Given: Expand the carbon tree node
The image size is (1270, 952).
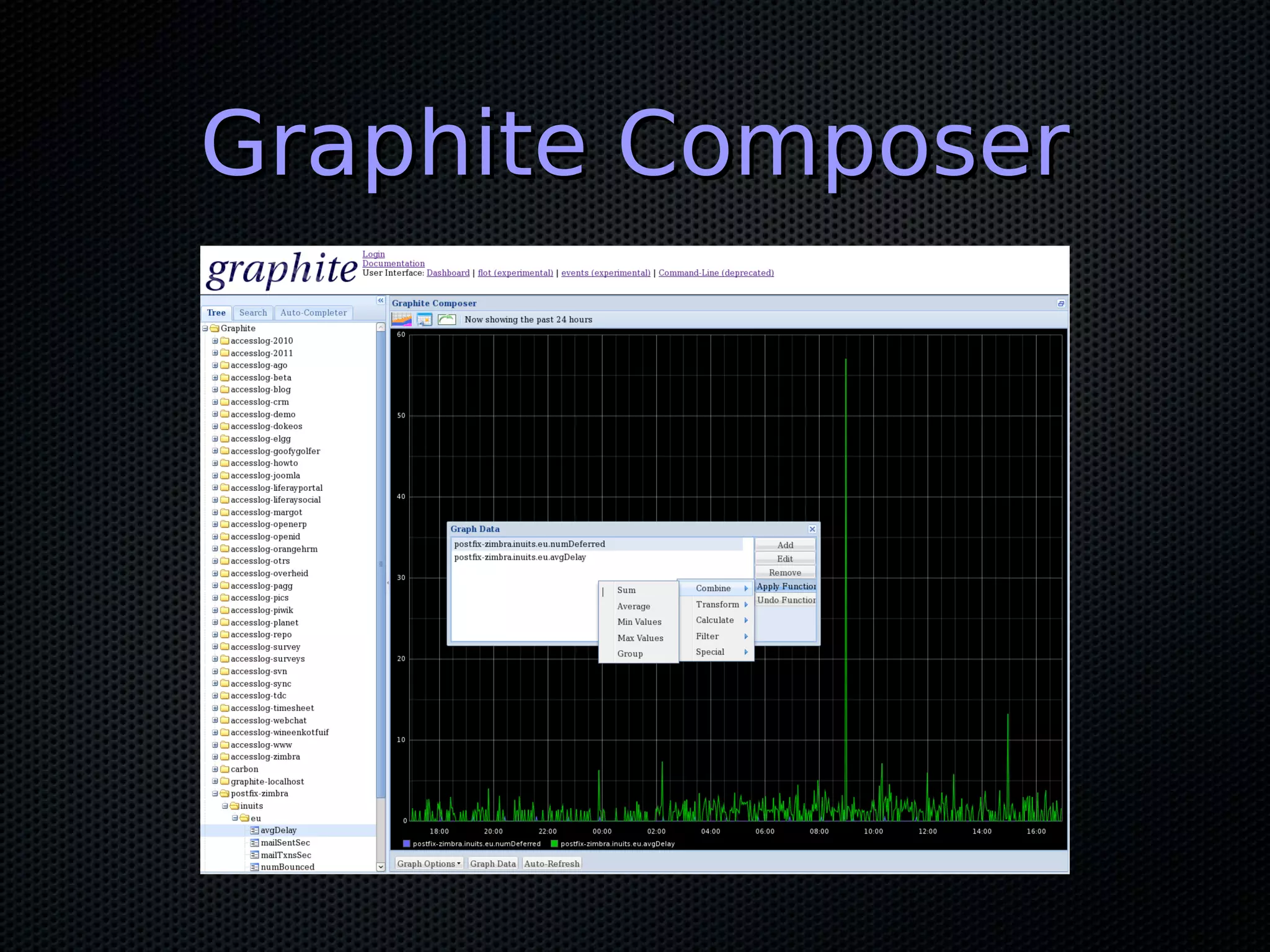Looking at the screenshot, I should pos(215,769).
